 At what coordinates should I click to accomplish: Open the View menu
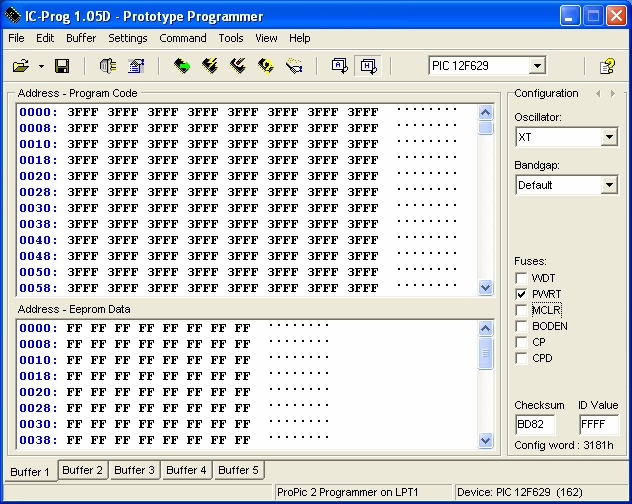[266, 38]
